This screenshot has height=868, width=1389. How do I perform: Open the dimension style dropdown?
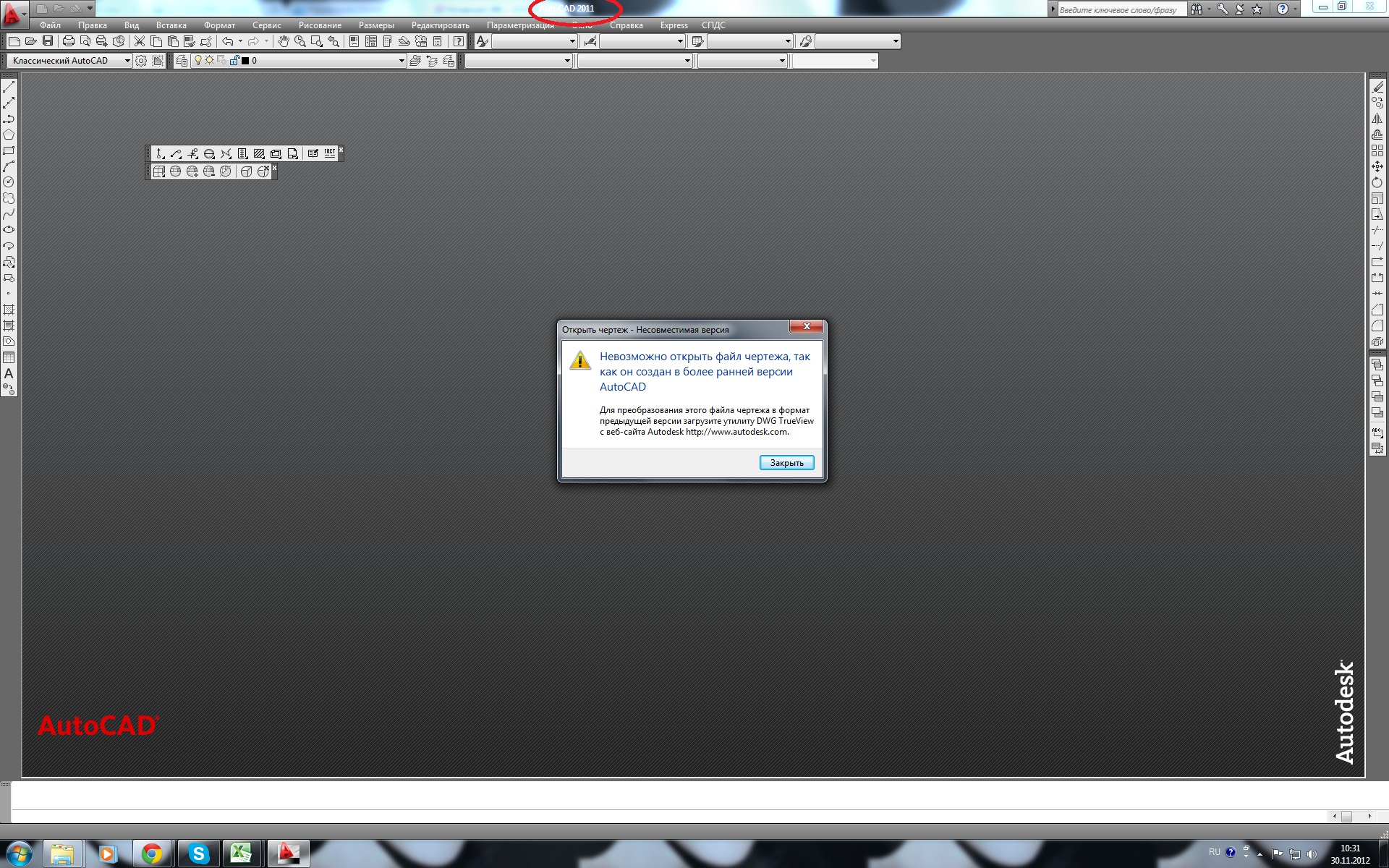pyautogui.click(x=642, y=41)
